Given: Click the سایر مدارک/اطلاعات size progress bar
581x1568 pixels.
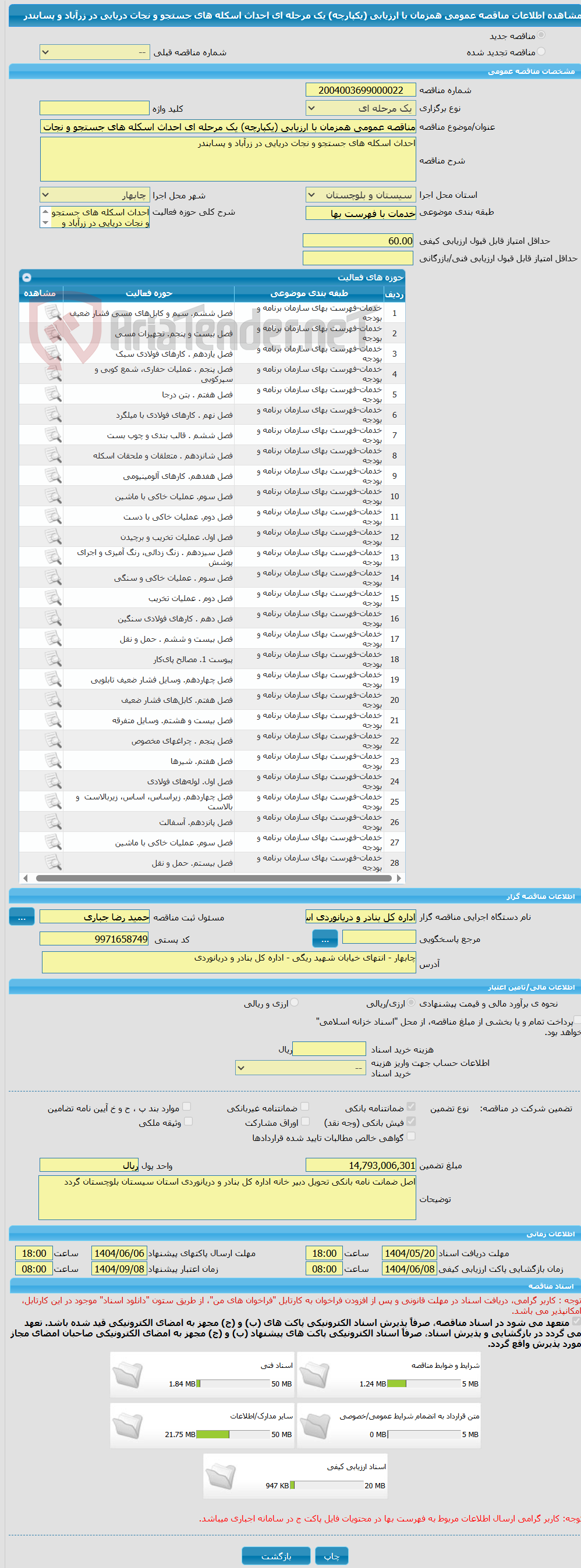Looking at the screenshot, I should (233, 1434).
